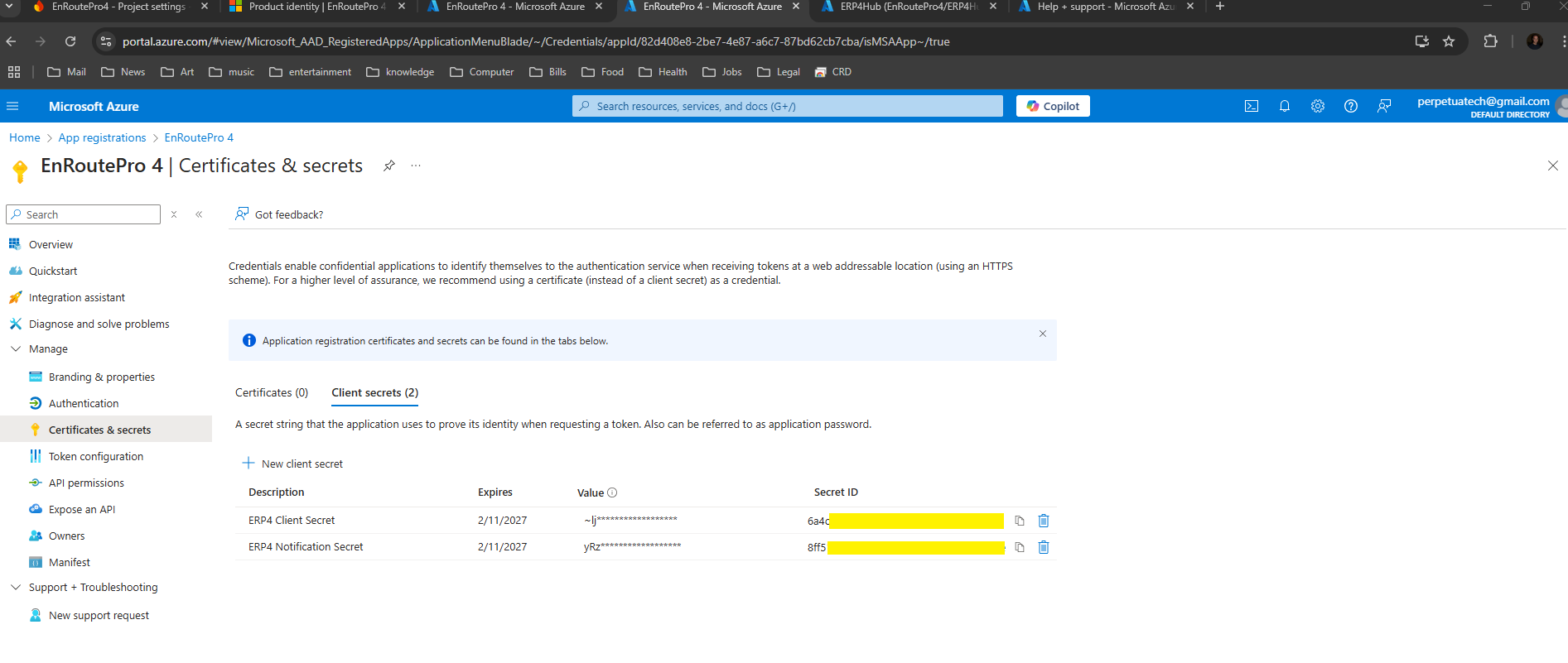This screenshot has height=663, width=1568.
Task: Click the EnRoutePro 4 breadcrumb
Action: tap(199, 137)
